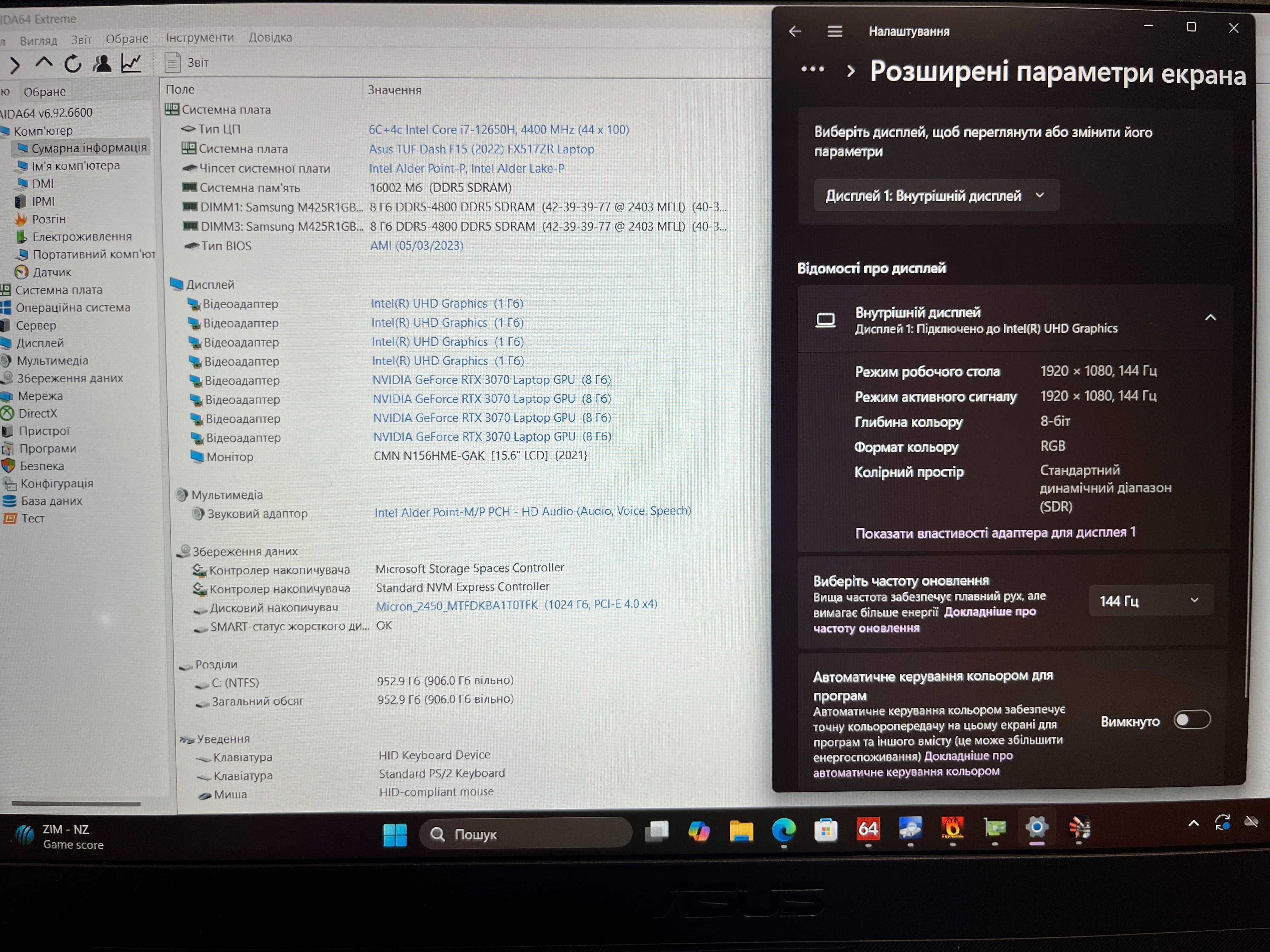Open the Settings hamburger navigation menu
Viewport: 1270px width, 952px height.
coord(835,31)
